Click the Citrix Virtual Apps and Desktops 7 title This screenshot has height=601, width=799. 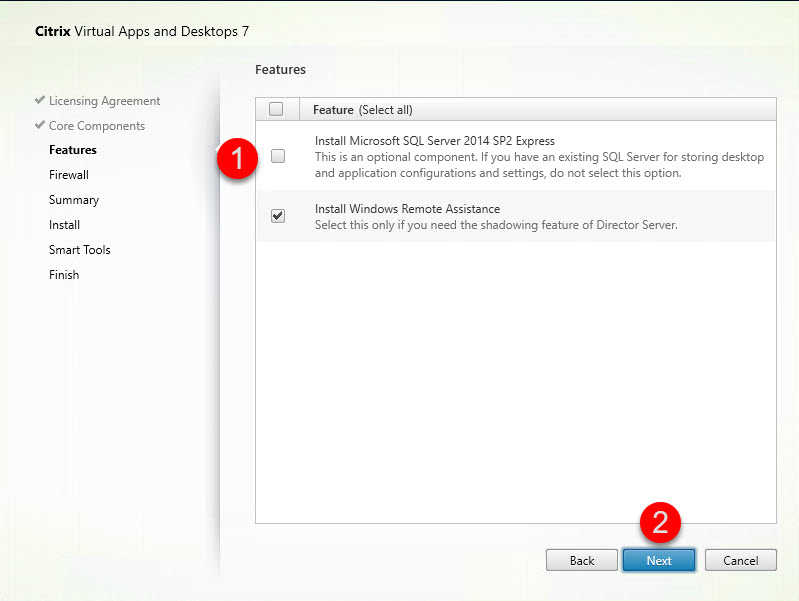coord(142,31)
